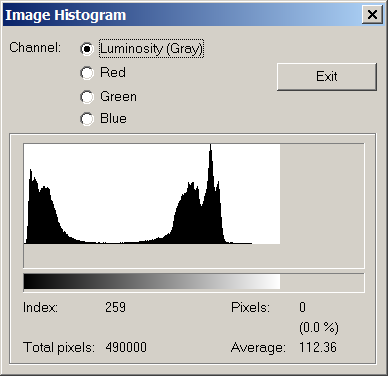Click the Pixels value 0
This screenshot has width=388, height=376.
pyautogui.click(x=302, y=307)
